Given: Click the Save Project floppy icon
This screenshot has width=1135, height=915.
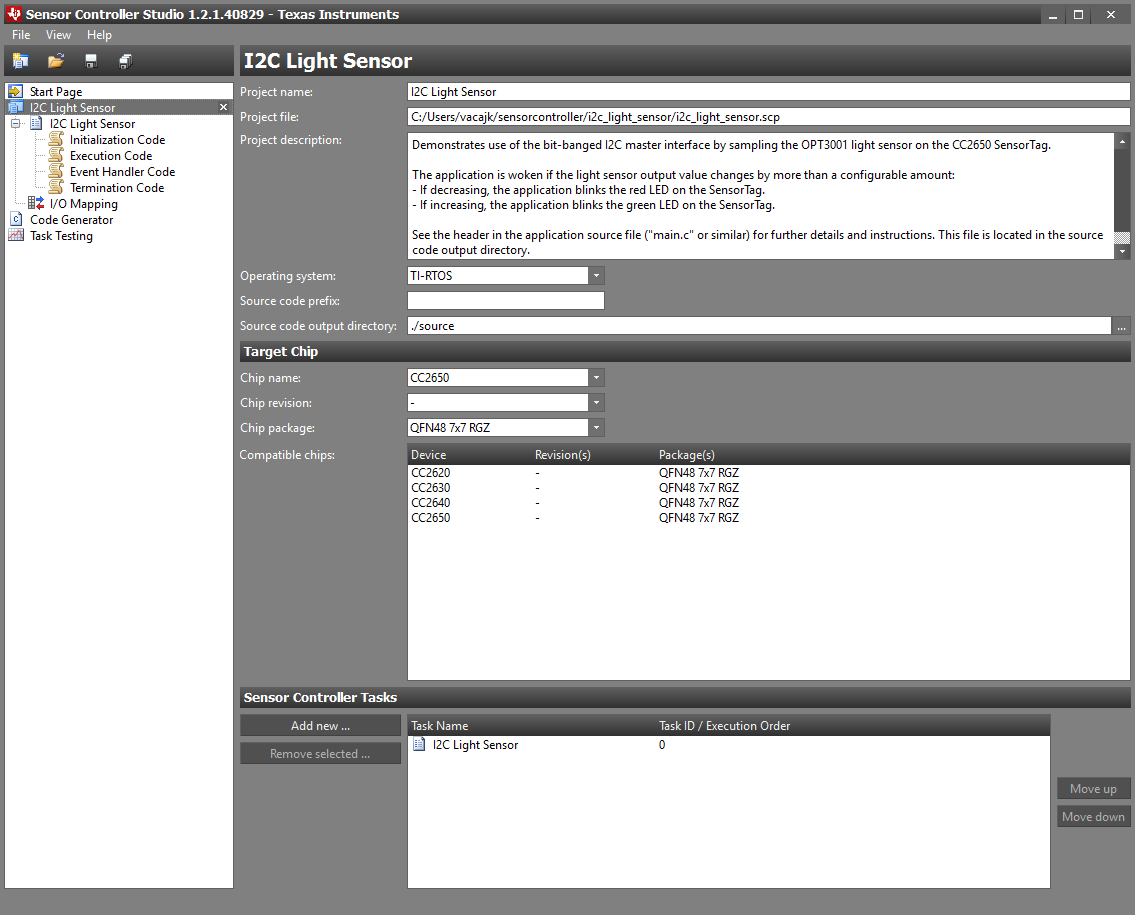Looking at the screenshot, I should tap(90, 62).
